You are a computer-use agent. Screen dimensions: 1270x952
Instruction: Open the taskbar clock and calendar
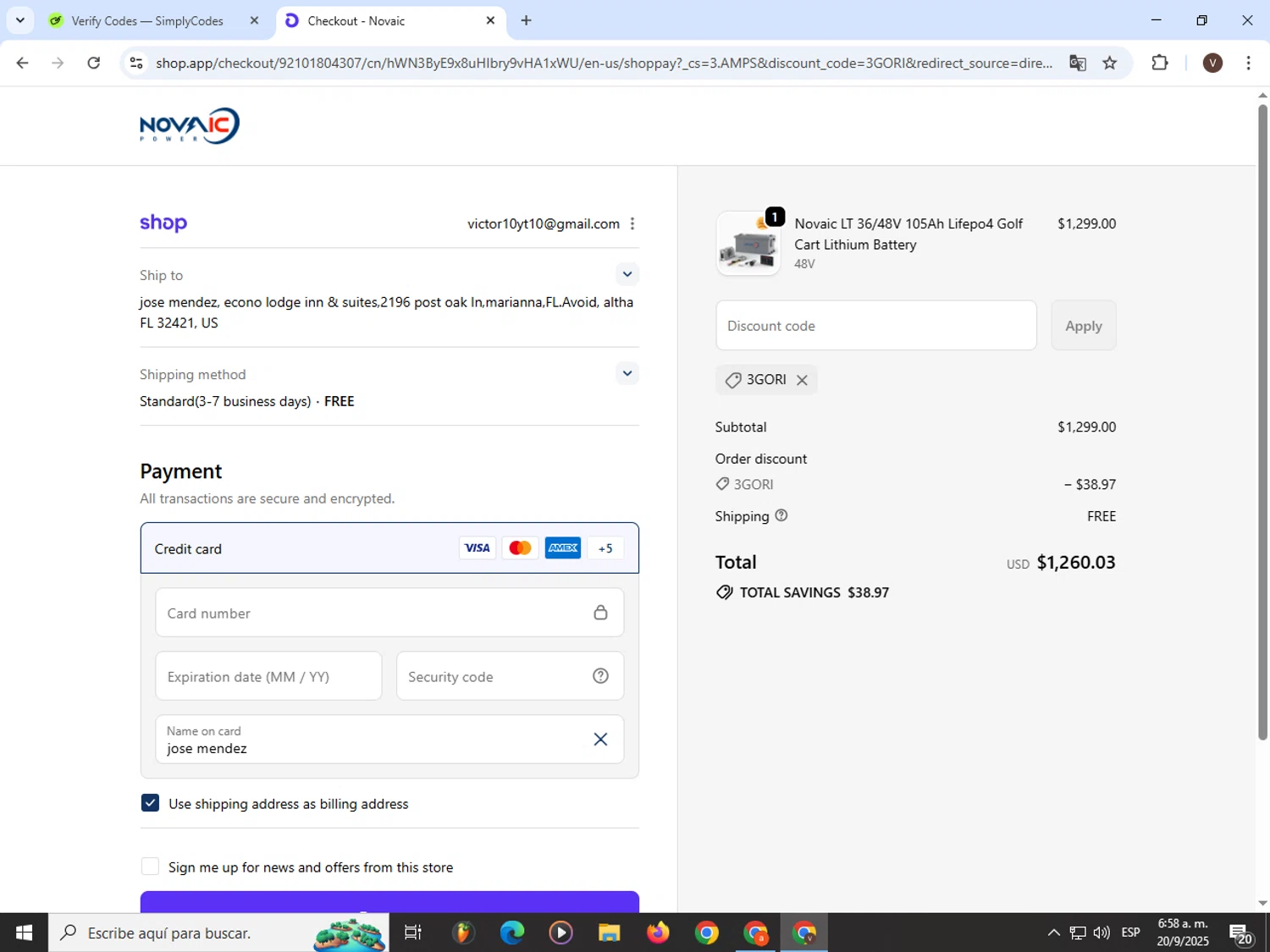coord(1183,933)
